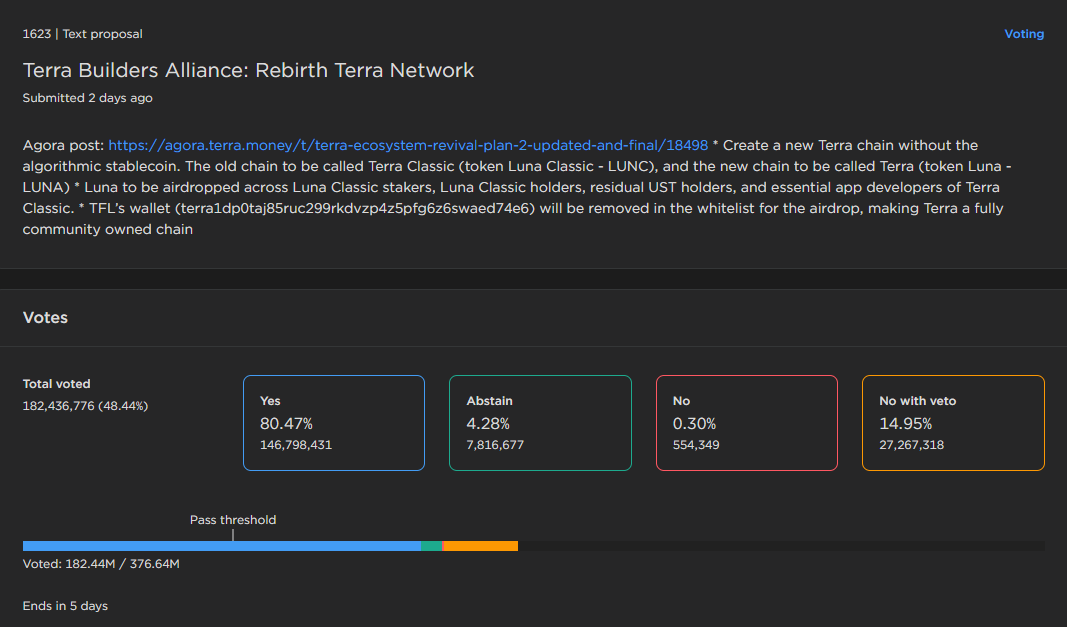Click Yes percentage 80.47%
1067x627 pixels.
tap(286, 423)
